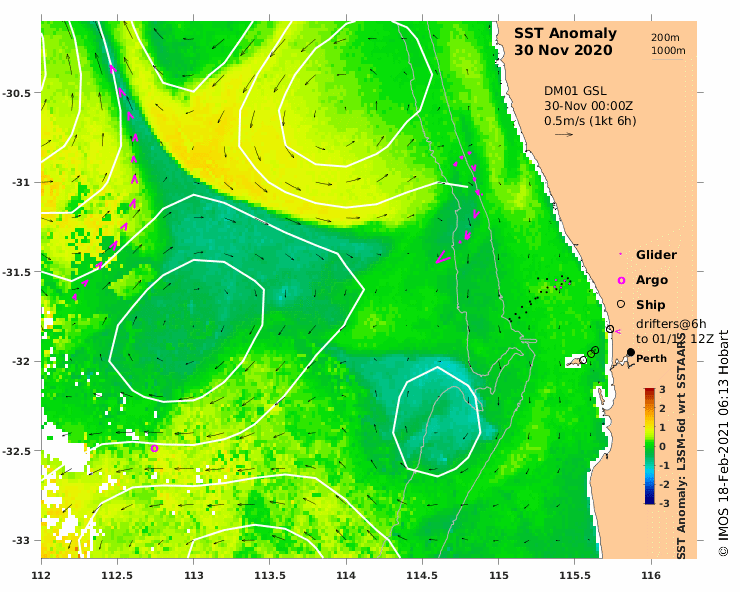Click the 'SST Anomaly' title text
The height and width of the screenshot is (592, 740).
565,34
